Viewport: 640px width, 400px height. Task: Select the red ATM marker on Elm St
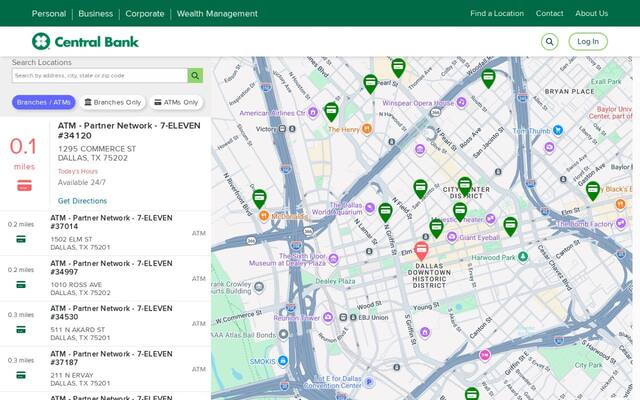tap(421, 250)
